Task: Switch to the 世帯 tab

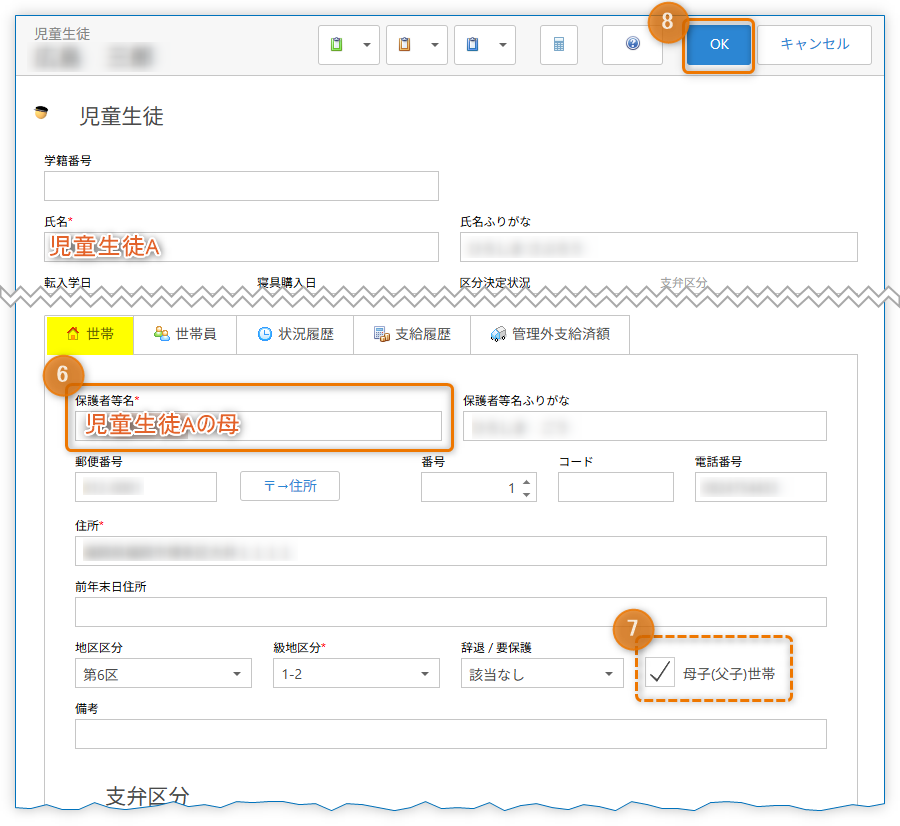Action: [x=90, y=334]
